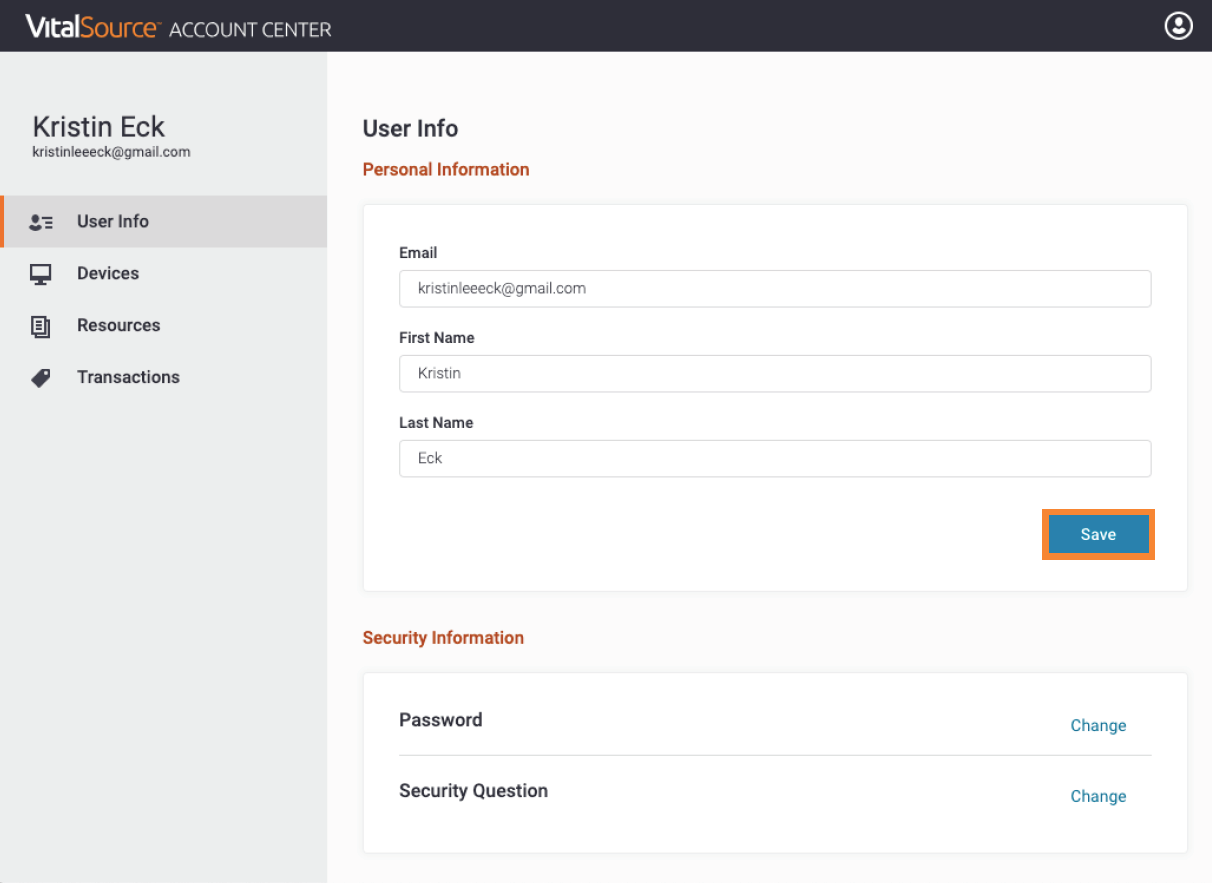Click the User Info person-list icon

[x=41, y=222]
